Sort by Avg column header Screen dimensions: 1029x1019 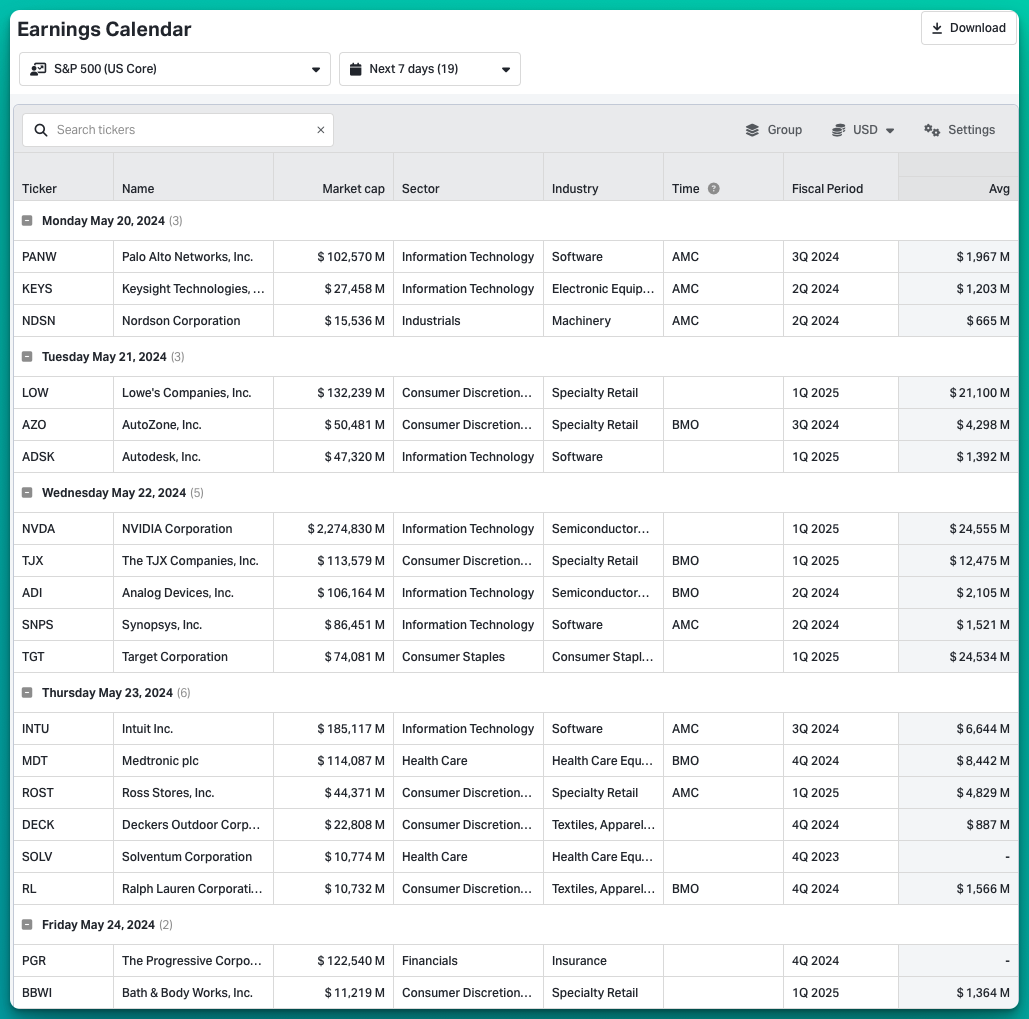pos(999,188)
